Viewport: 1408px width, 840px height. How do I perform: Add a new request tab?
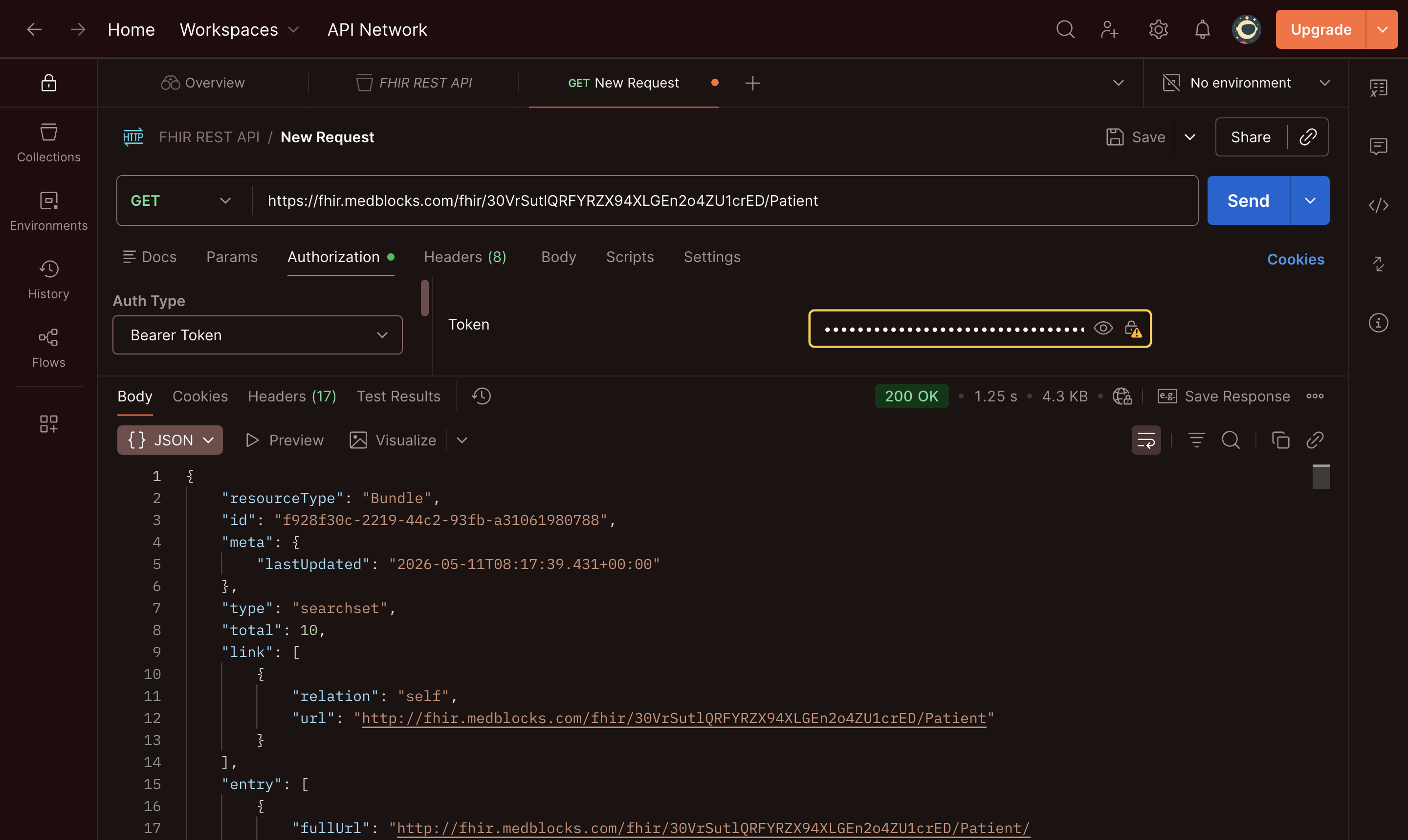[x=752, y=83]
